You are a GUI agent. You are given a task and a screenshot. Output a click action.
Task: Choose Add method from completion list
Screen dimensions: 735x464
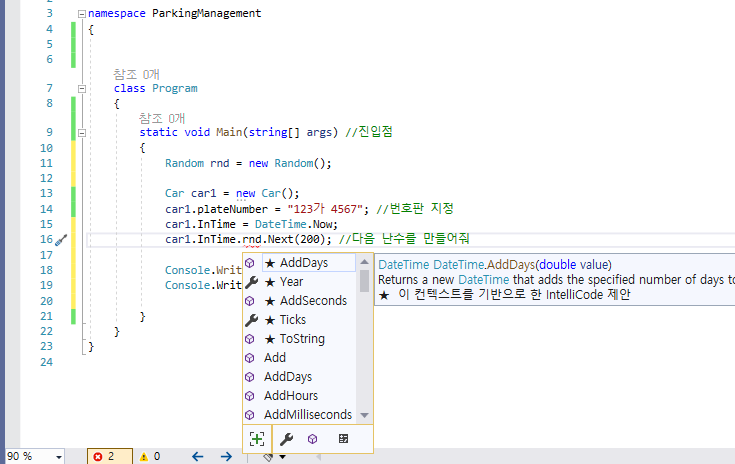tap(275, 358)
